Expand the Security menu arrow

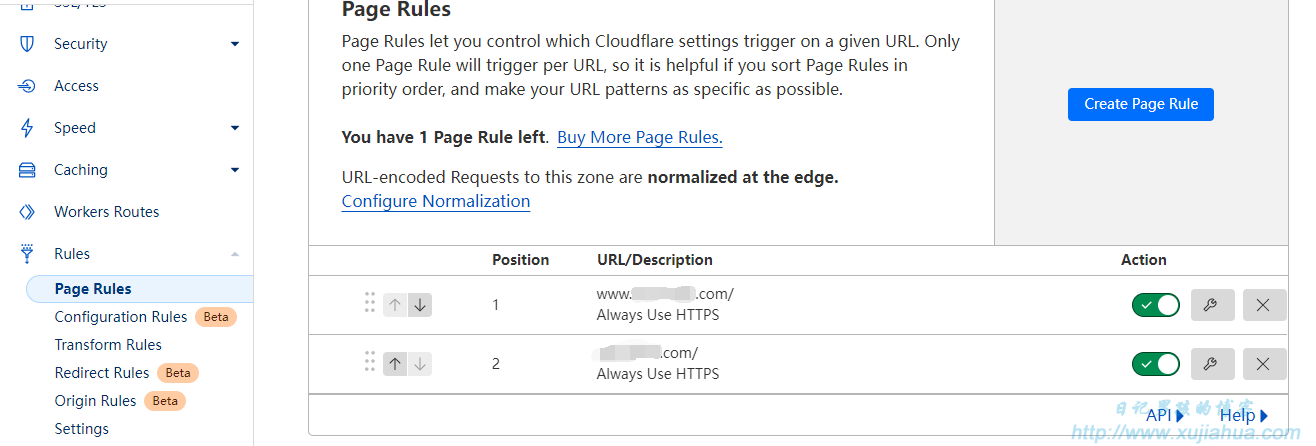click(235, 44)
